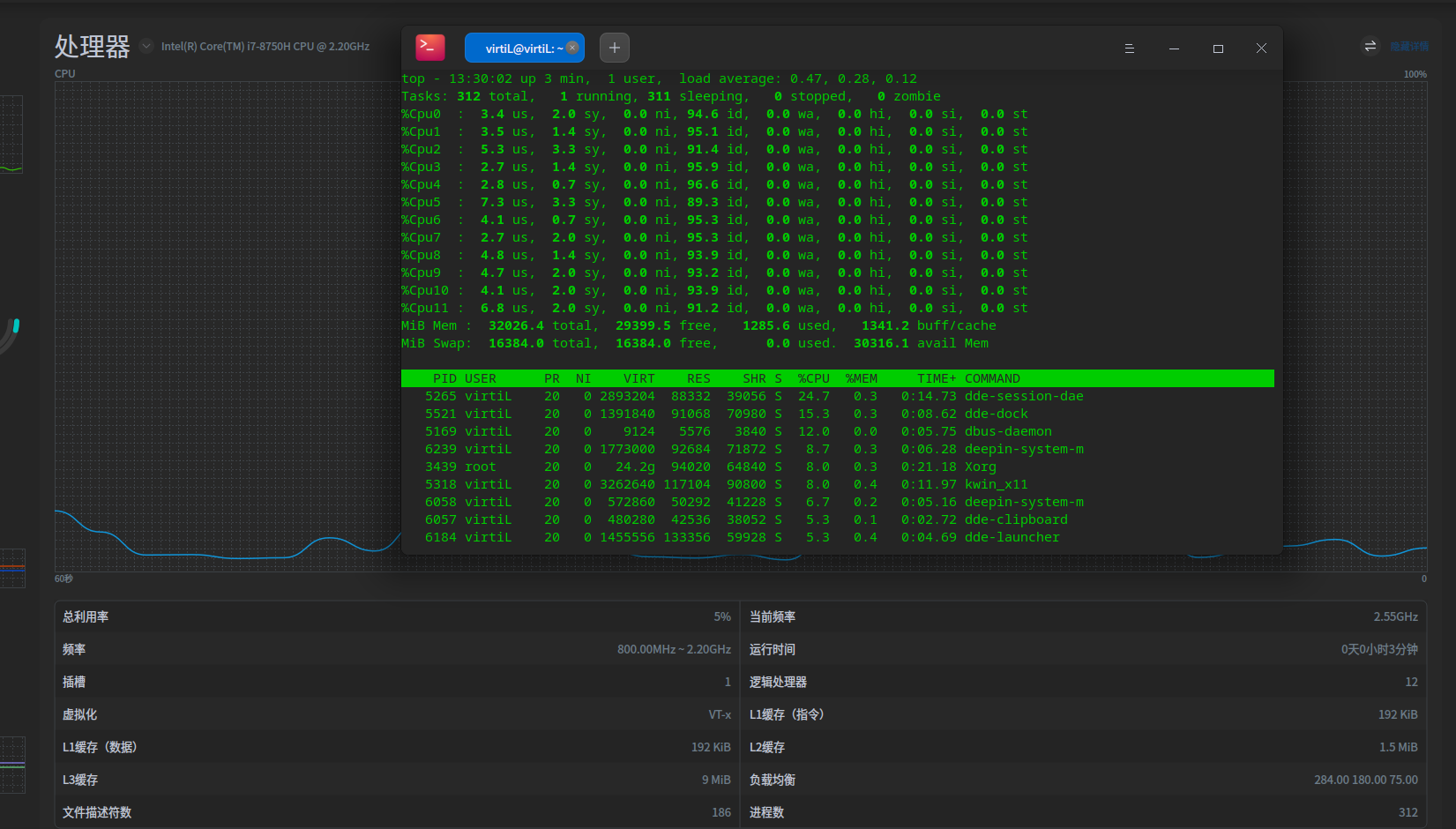Close the terminal window
The width and height of the screenshot is (1456, 829).
[x=1261, y=49]
